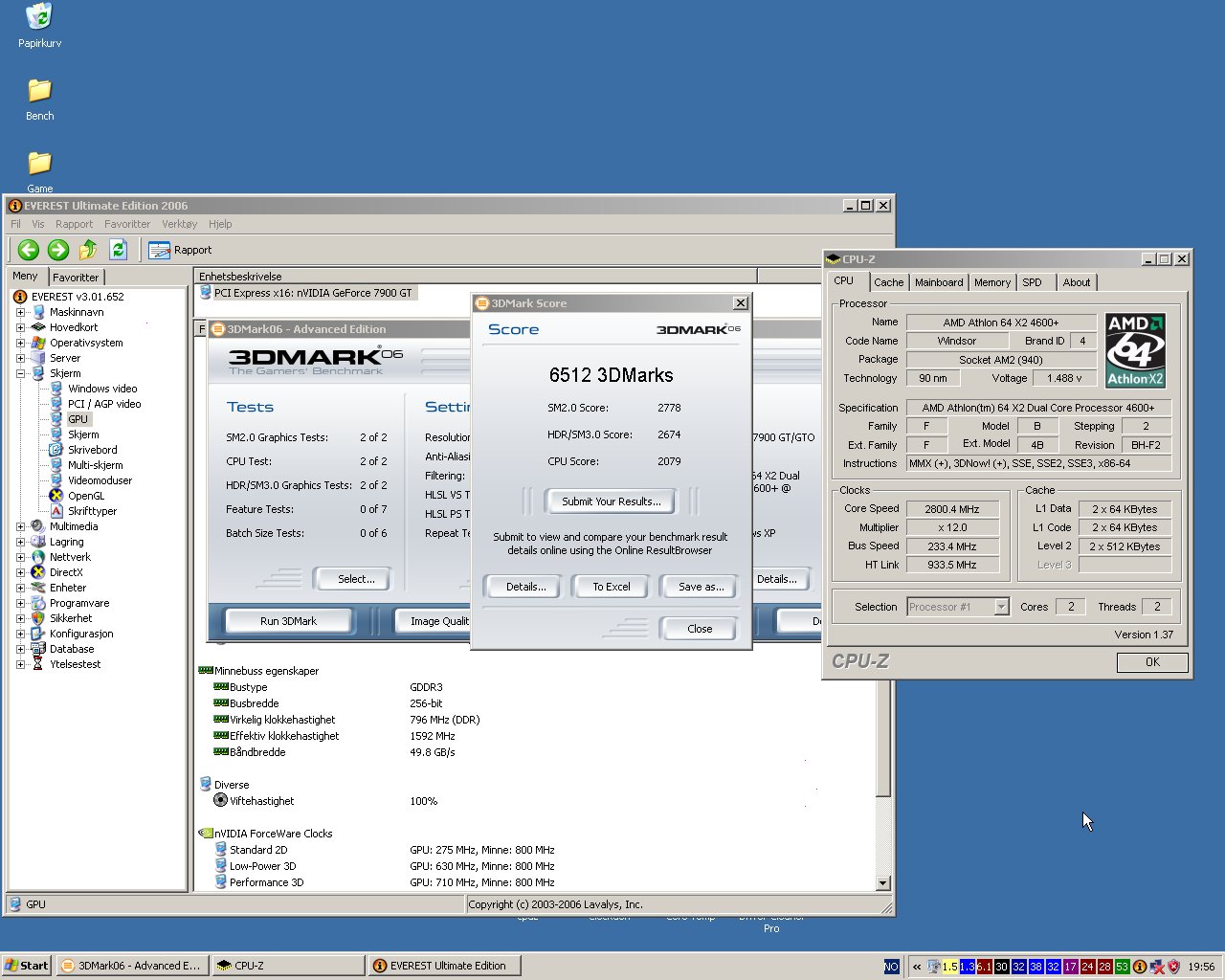Open the Papirkurv recycle bin icon
The image size is (1225, 980).
39,16
